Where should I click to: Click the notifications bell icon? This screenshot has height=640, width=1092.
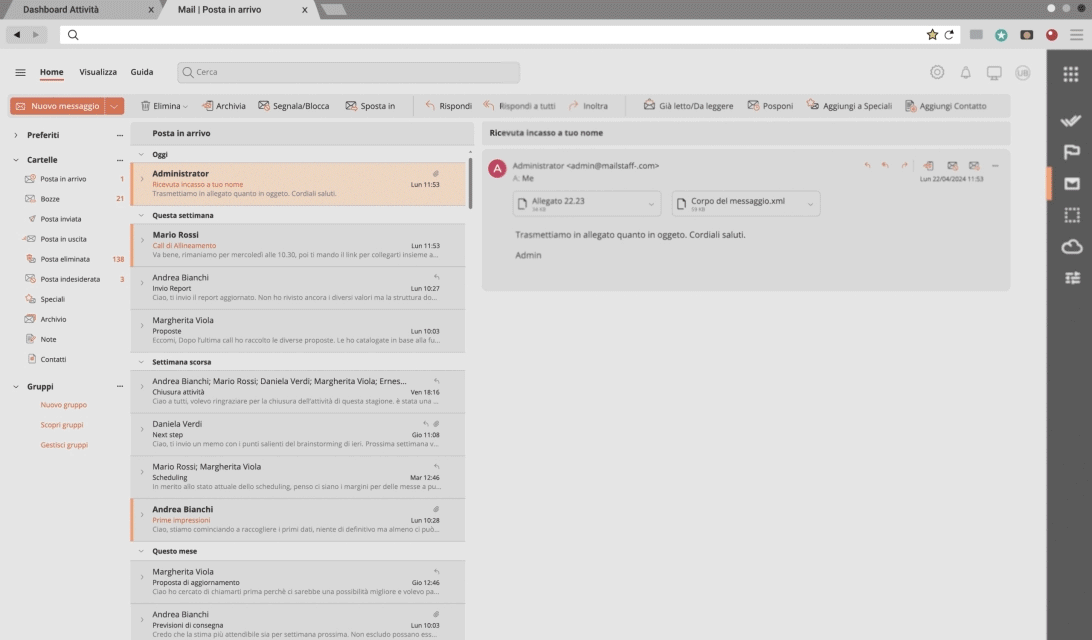(965, 72)
